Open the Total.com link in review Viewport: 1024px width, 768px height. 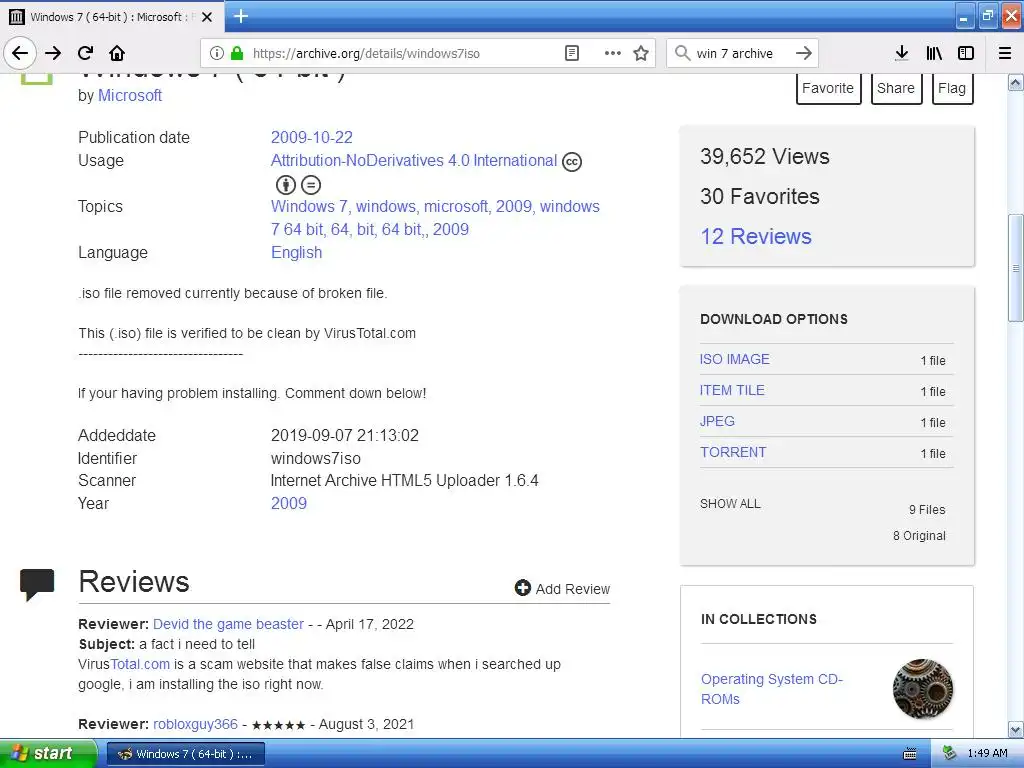140,664
